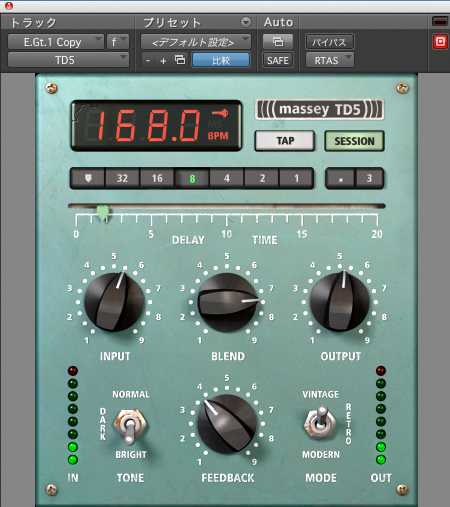Select the whole note (1) division button
The width and height of the screenshot is (450, 507).
pos(296,178)
